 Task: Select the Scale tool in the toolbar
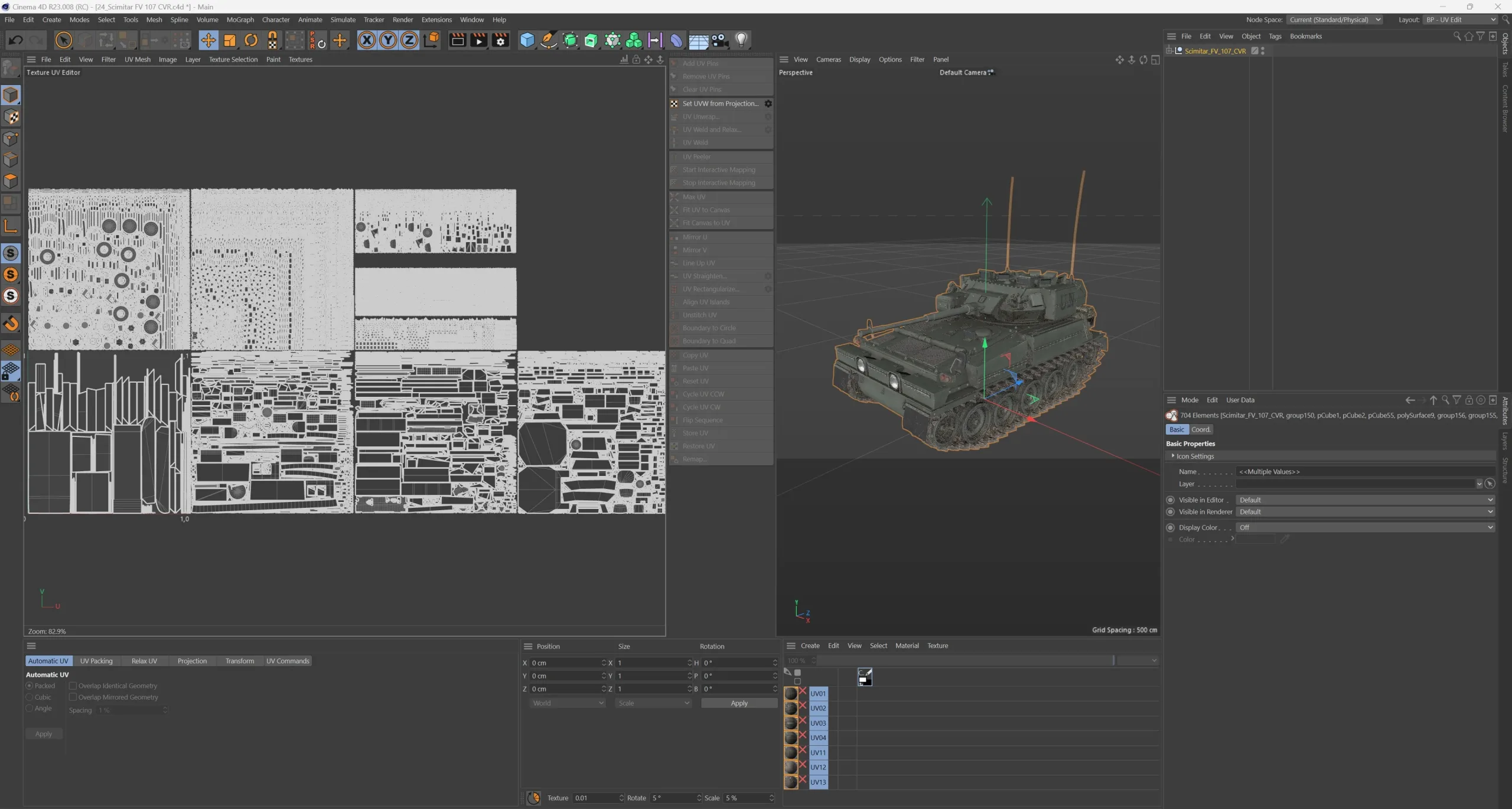coord(230,40)
